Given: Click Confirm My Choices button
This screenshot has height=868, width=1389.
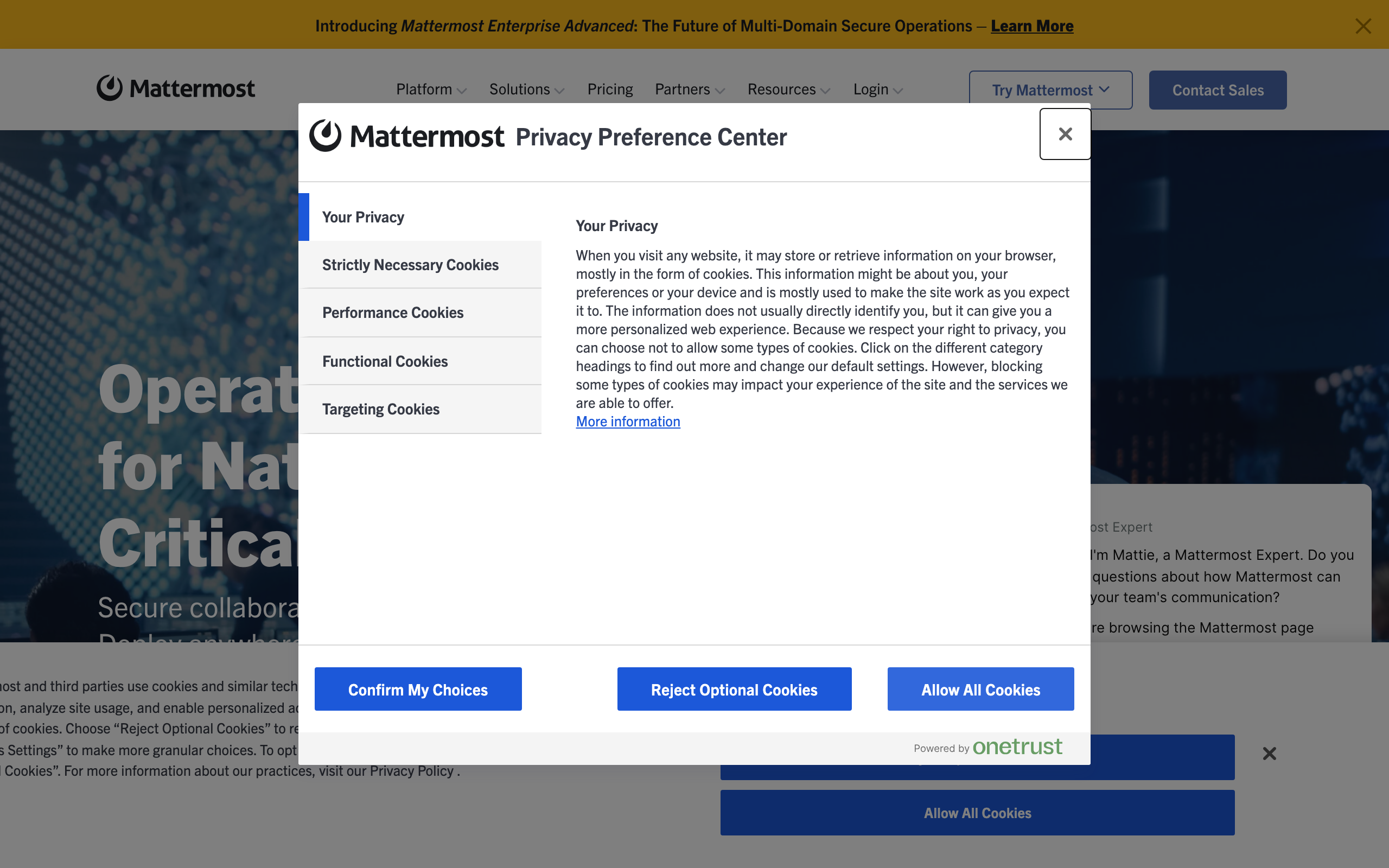Looking at the screenshot, I should [418, 689].
